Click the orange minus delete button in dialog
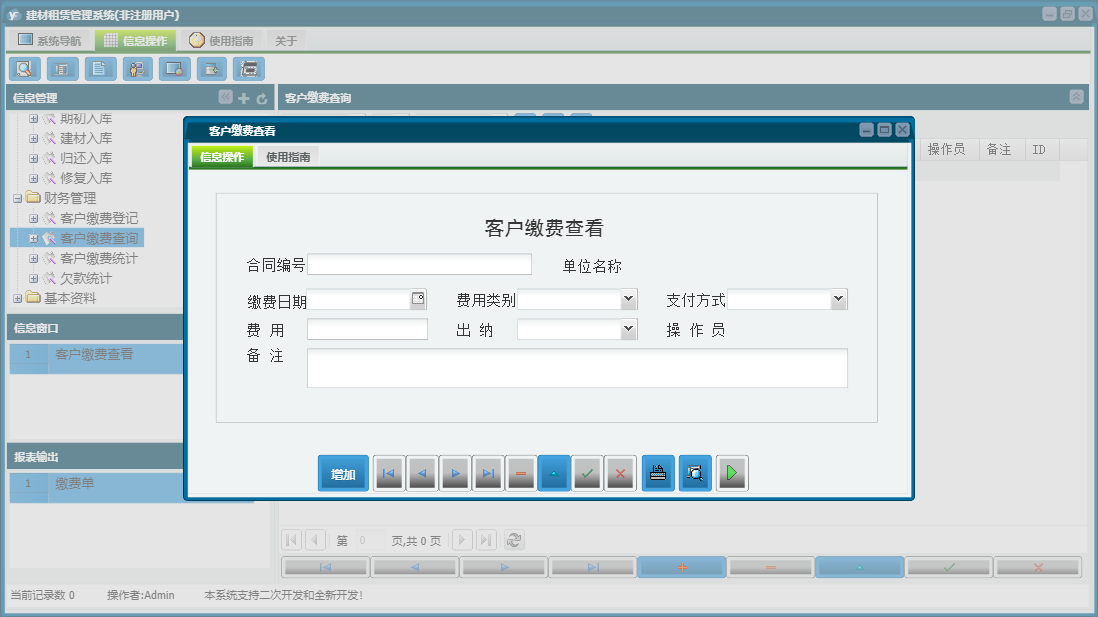This screenshot has height=617, width=1098. pyautogui.click(x=521, y=473)
